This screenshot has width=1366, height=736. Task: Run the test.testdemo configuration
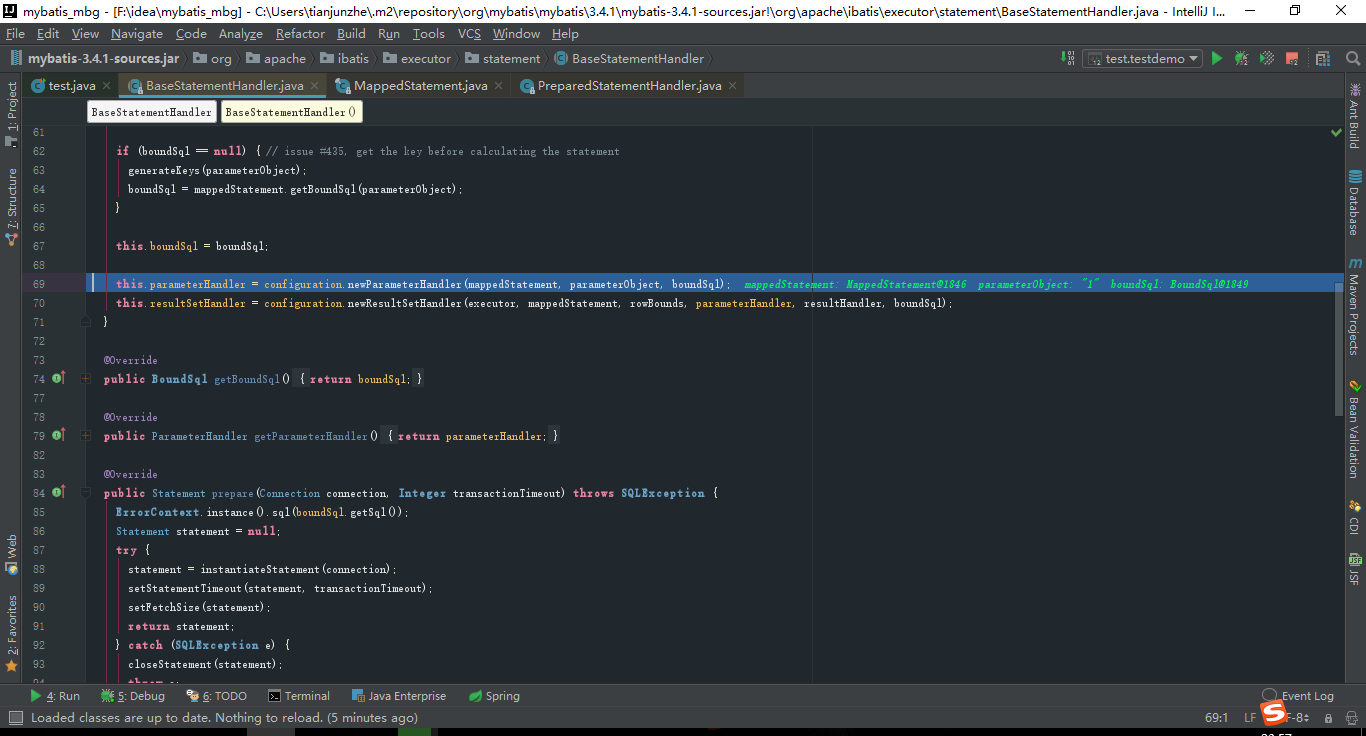[1217, 59]
